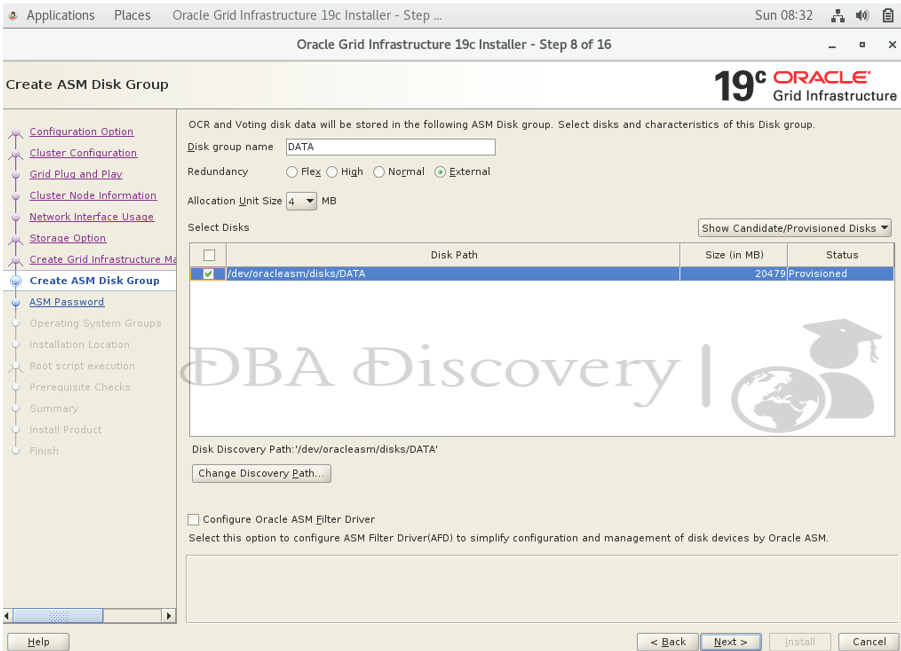Select Flex redundancy radio button
901x651 pixels.
(292, 172)
